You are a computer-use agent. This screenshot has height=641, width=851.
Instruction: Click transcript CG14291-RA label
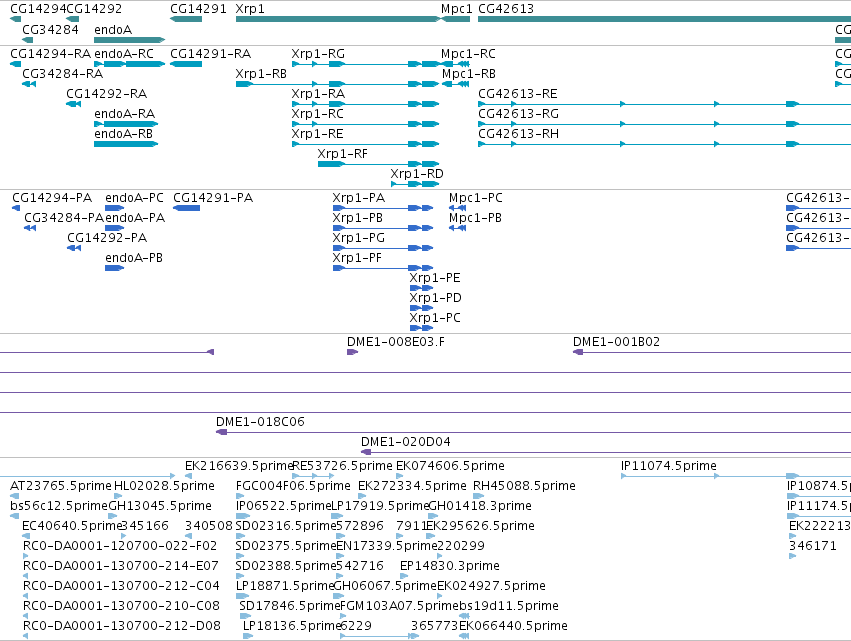[x=211, y=54]
